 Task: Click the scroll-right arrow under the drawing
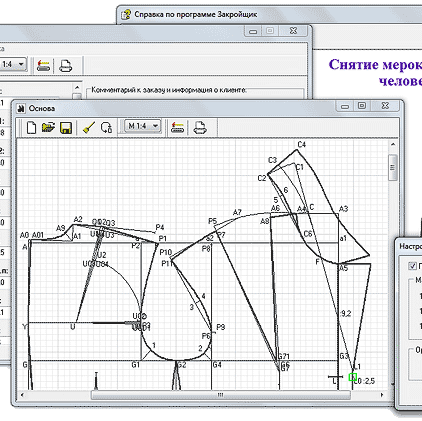[382, 395]
